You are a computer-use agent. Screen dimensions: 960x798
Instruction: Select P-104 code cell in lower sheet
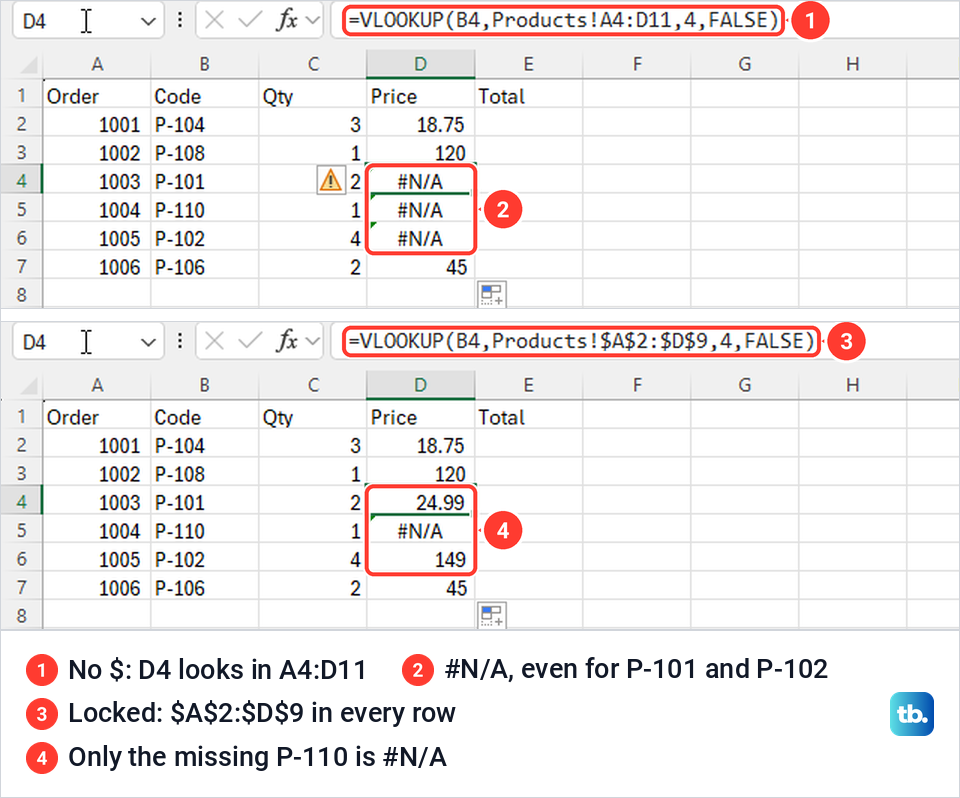tap(204, 445)
